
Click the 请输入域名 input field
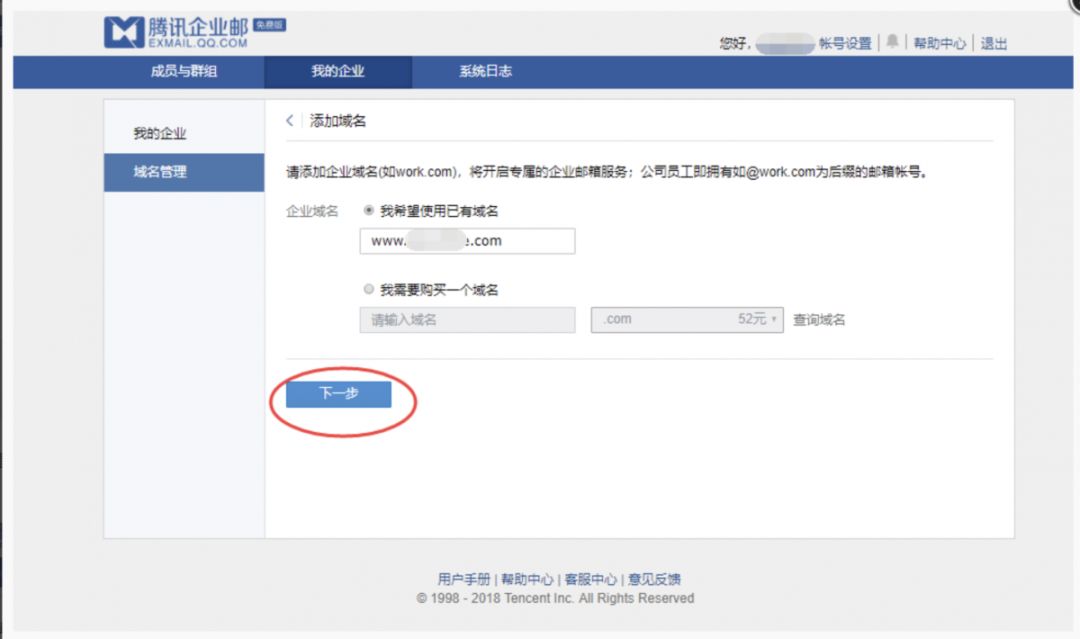pyautogui.click(x=467, y=319)
